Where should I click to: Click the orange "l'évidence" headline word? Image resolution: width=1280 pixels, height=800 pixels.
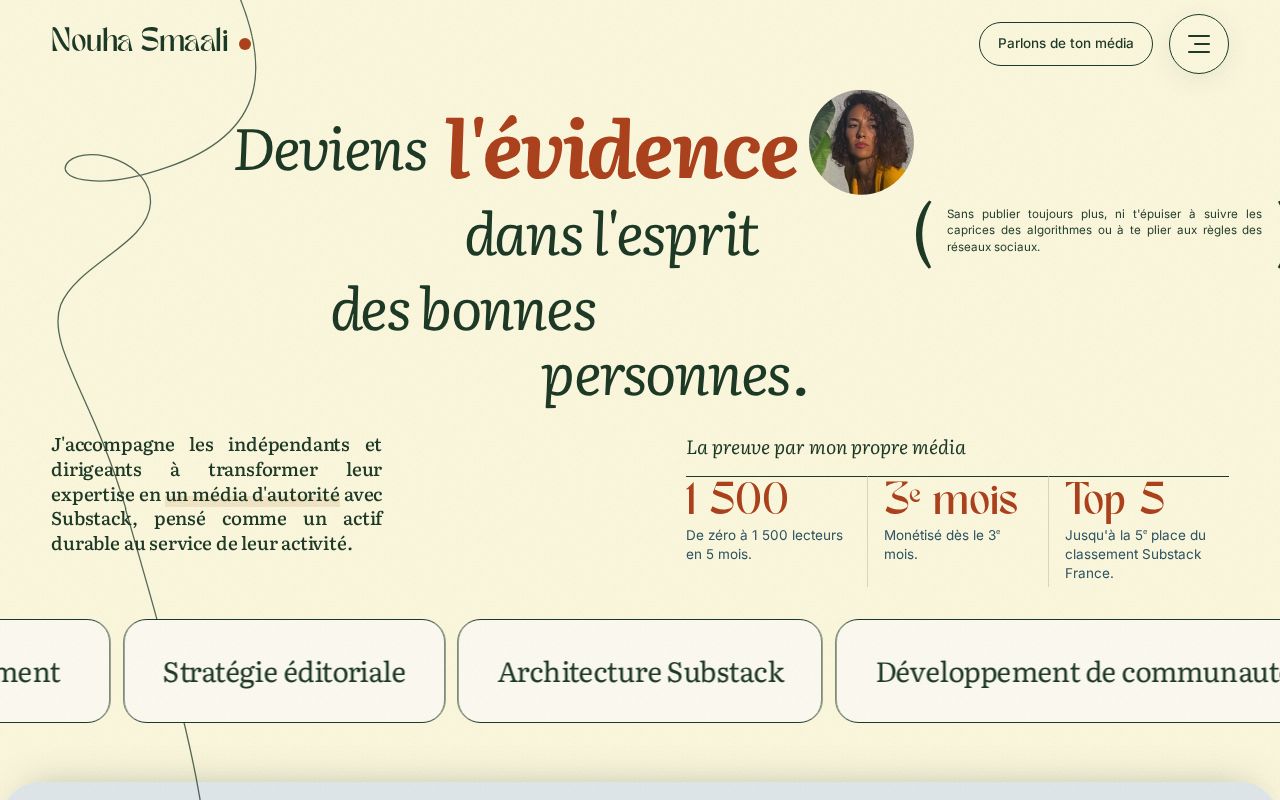coord(621,149)
